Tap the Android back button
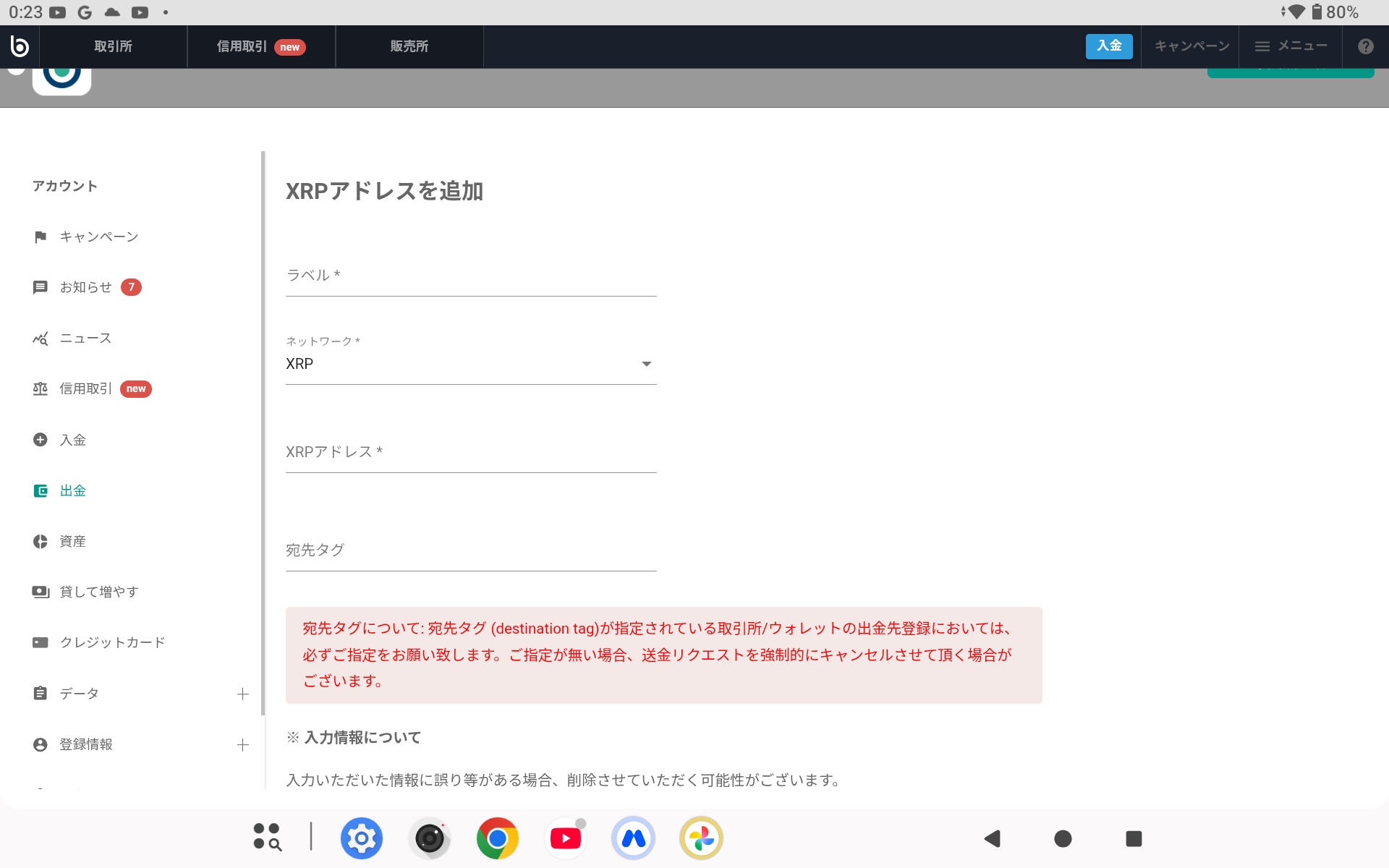 click(x=993, y=839)
